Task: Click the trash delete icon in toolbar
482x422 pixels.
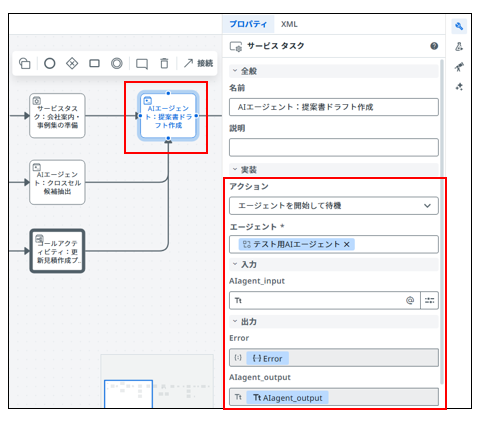Action: 164,63
